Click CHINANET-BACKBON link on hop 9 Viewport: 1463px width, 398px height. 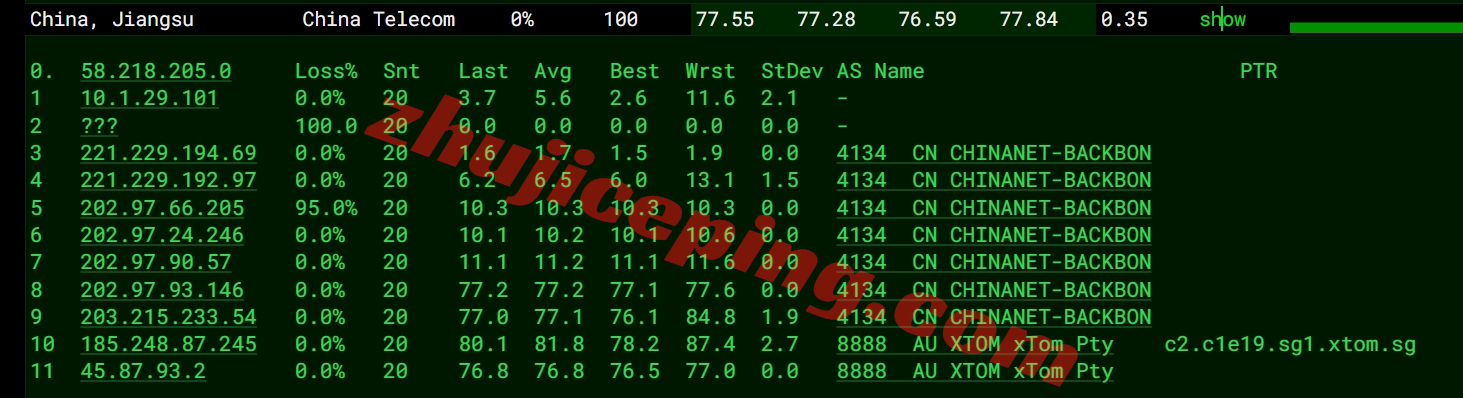click(1050, 317)
